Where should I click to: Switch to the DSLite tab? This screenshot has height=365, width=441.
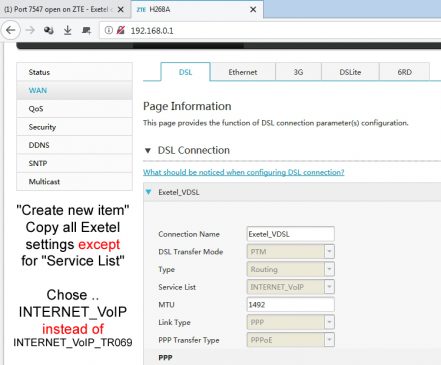tap(350, 72)
